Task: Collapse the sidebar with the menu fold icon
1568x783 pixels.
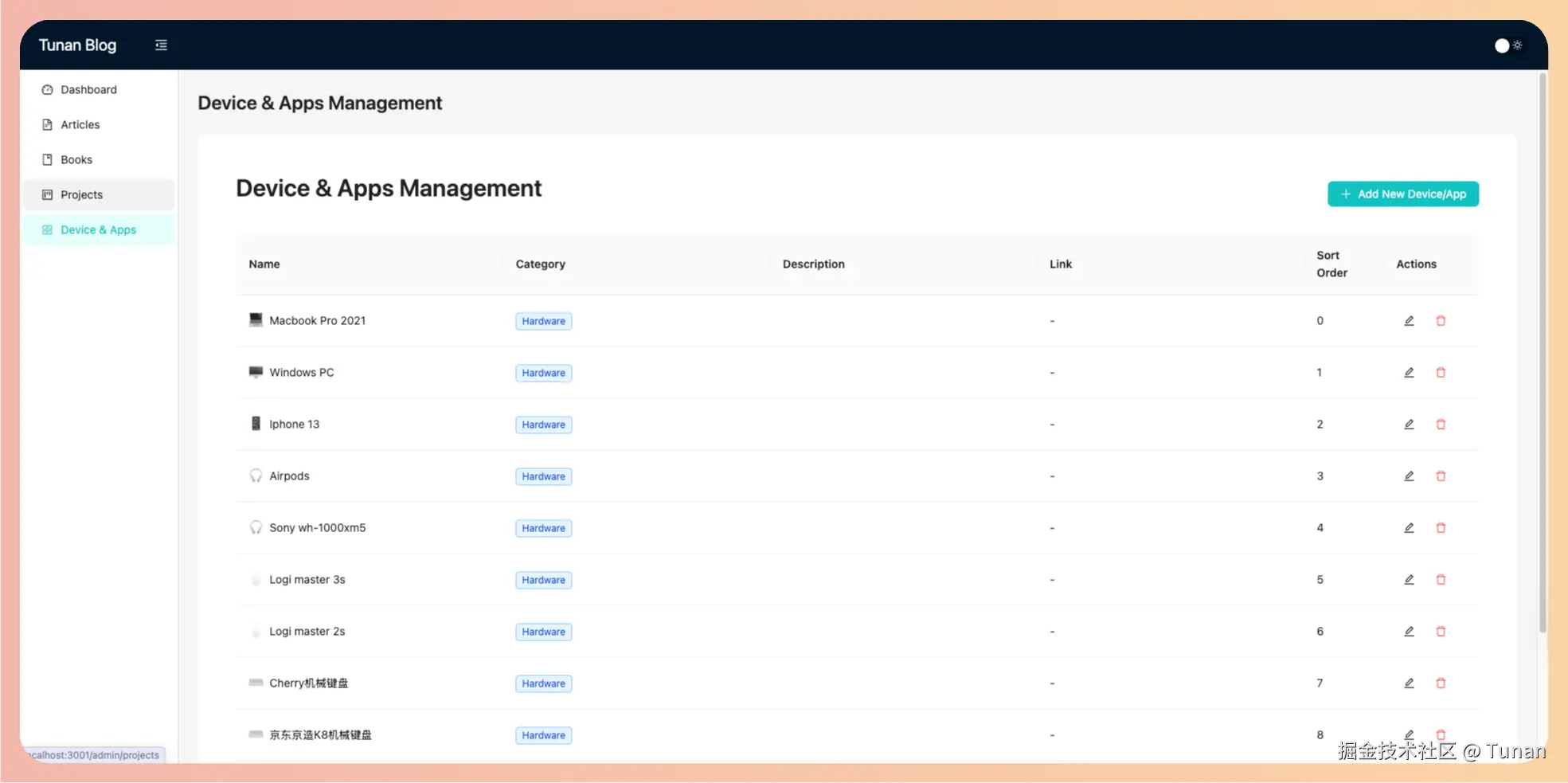Action: point(161,45)
